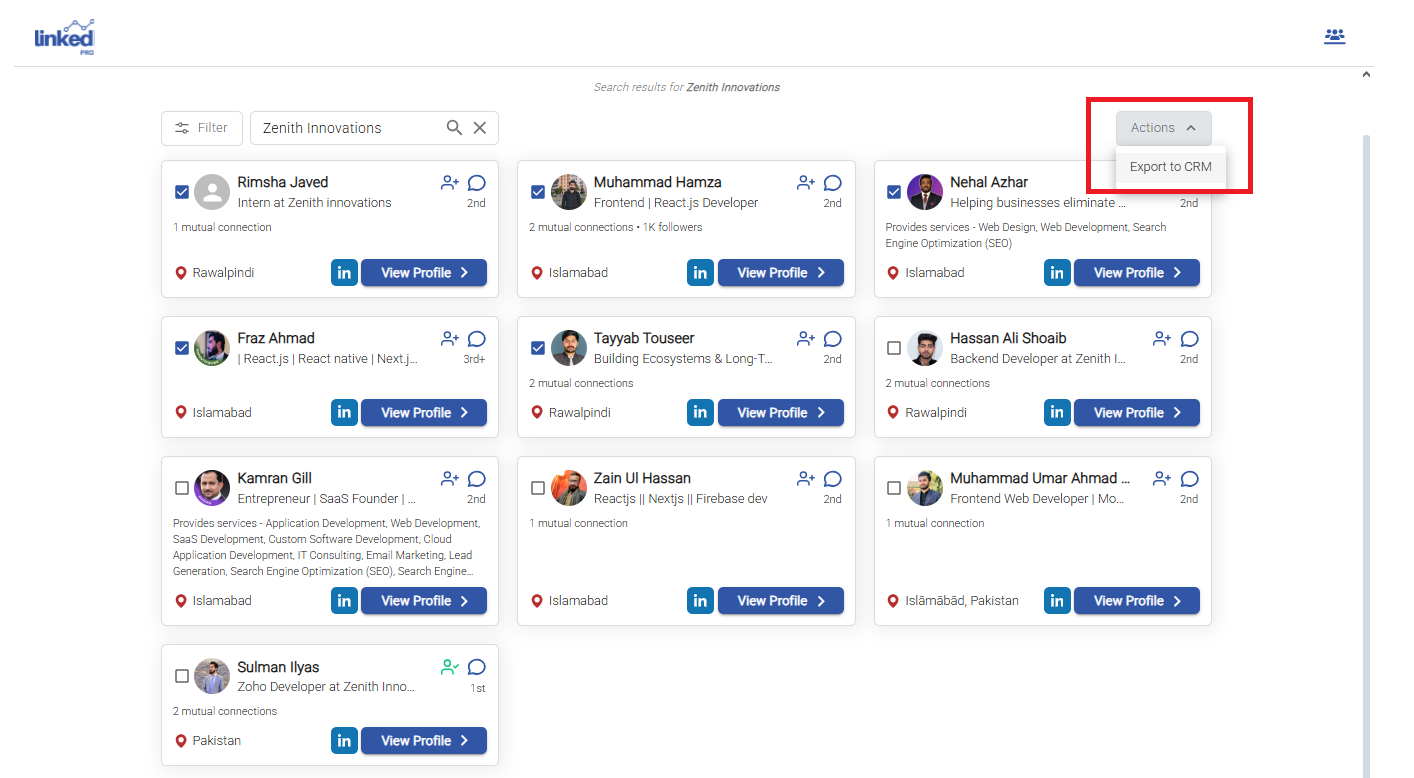Choose Export to CRM menu option

click(x=1170, y=167)
